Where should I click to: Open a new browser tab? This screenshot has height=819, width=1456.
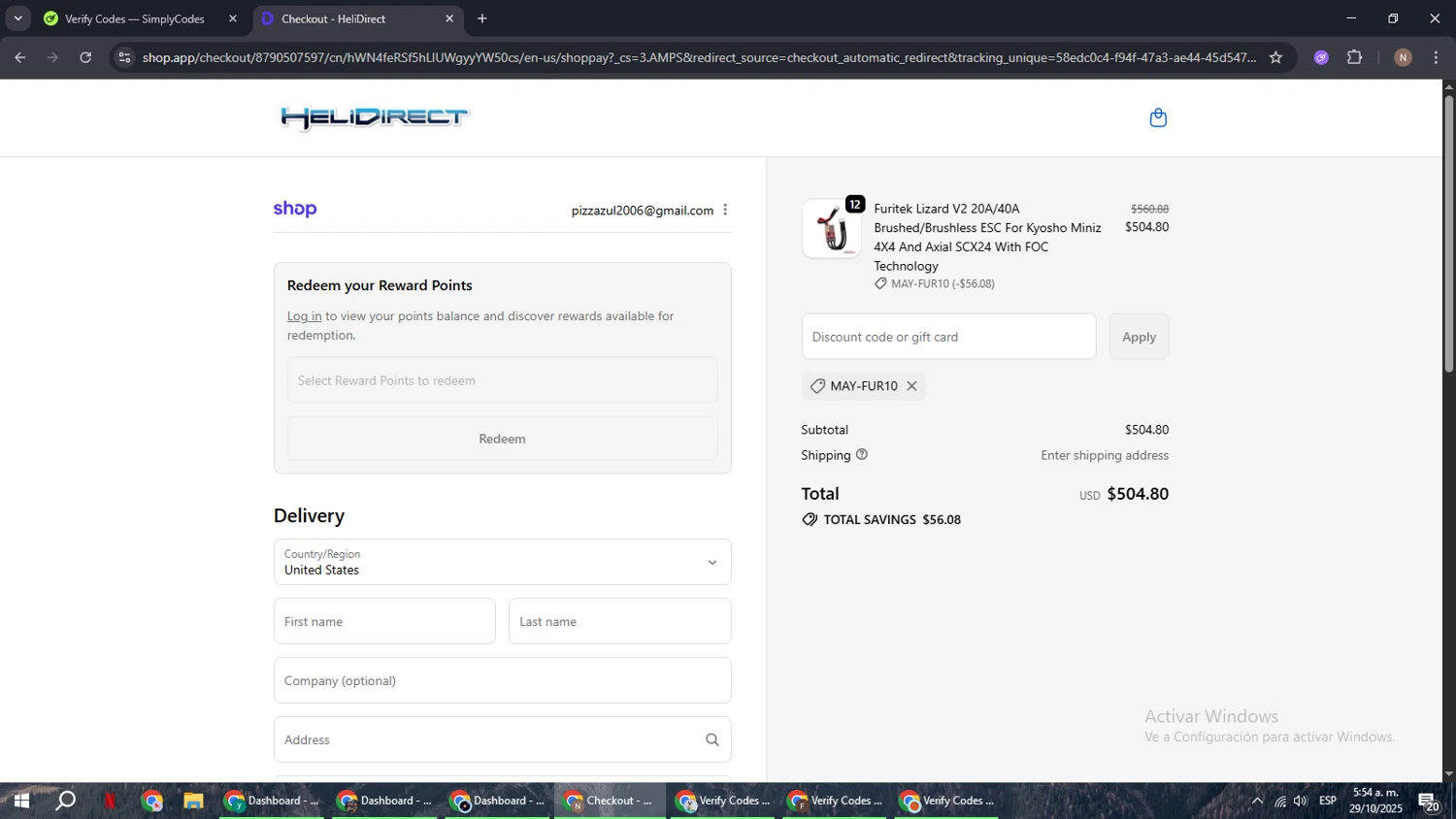point(482,18)
